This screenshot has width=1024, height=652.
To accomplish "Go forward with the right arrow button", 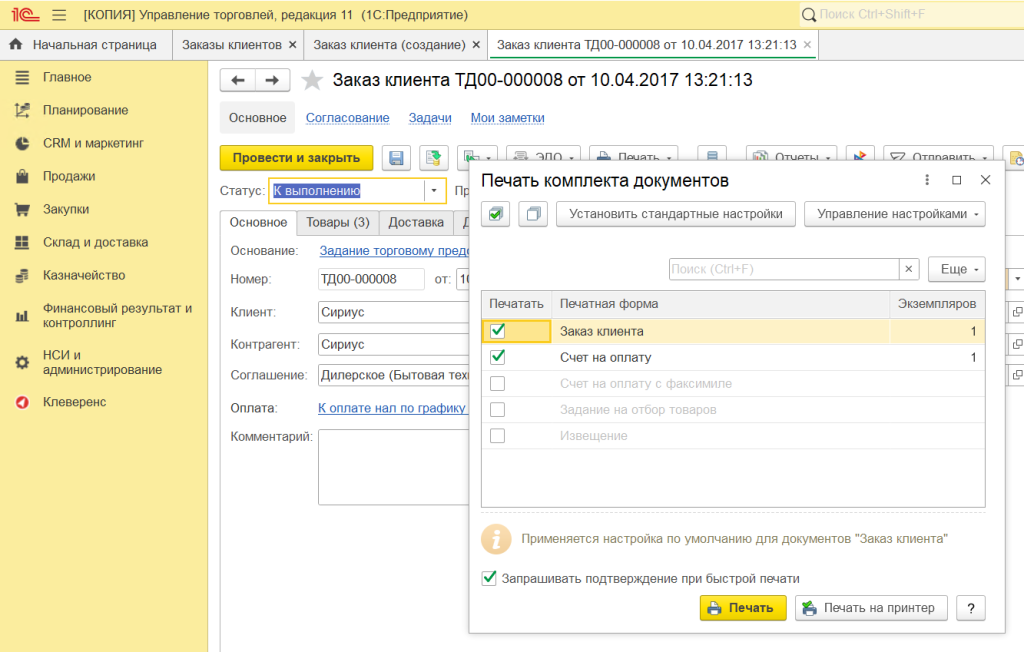I will tap(272, 80).
